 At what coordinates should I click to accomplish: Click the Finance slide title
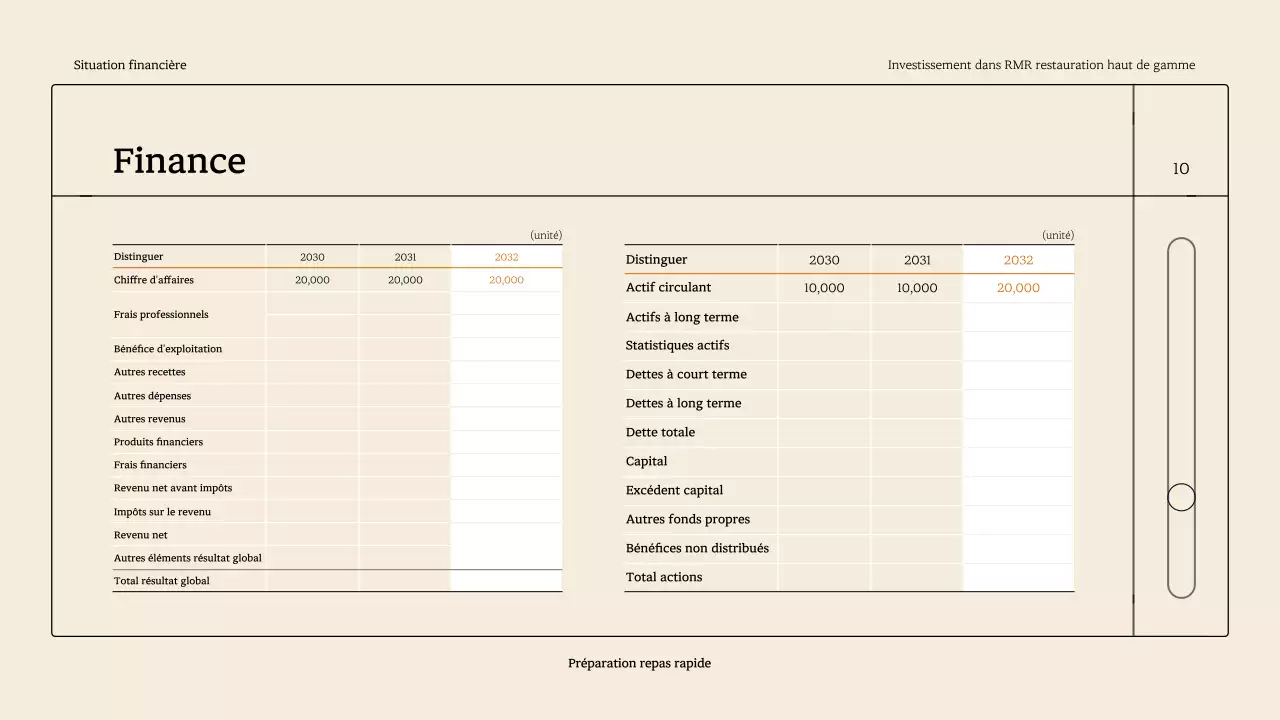tap(179, 161)
